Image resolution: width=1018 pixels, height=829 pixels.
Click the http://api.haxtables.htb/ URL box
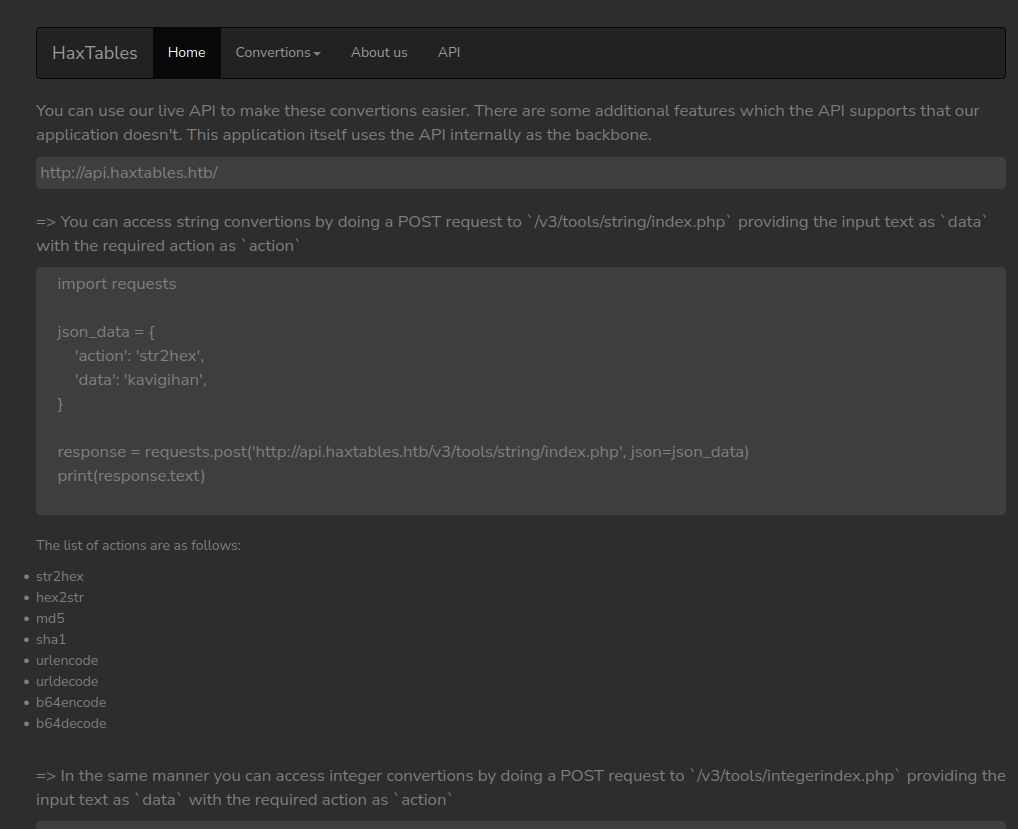tap(521, 173)
